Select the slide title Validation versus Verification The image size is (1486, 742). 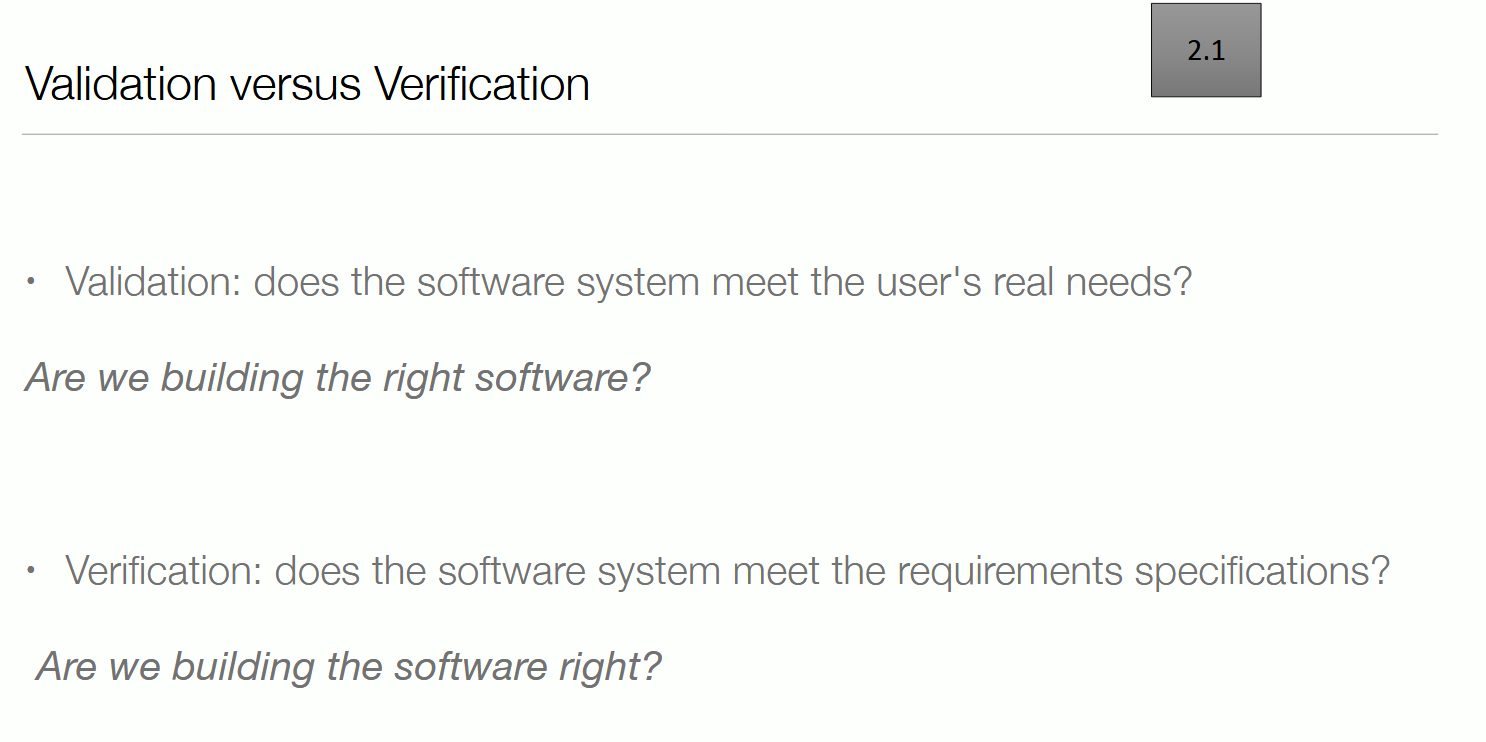307,84
